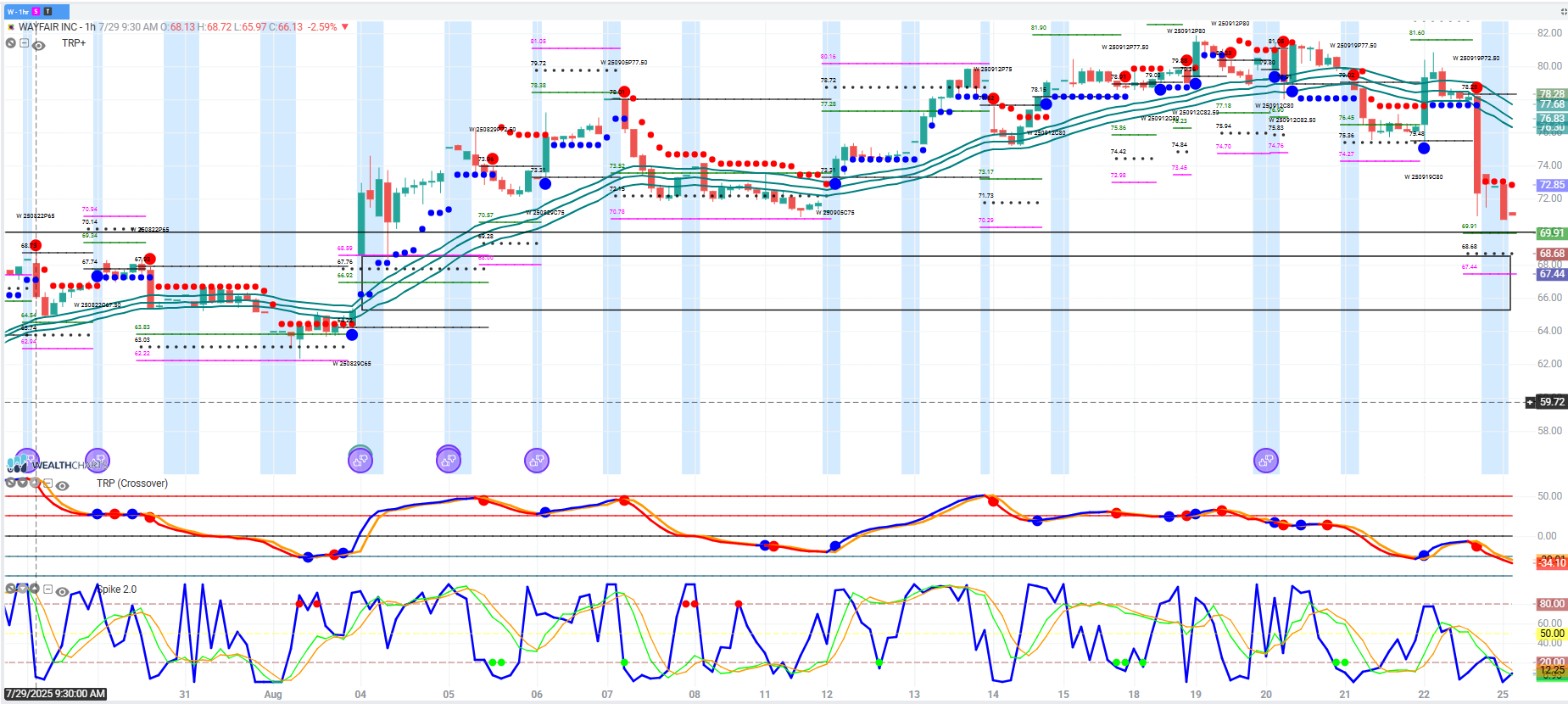
Task: Click the red down-arrow beside -2.59%
Action: tap(345, 27)
